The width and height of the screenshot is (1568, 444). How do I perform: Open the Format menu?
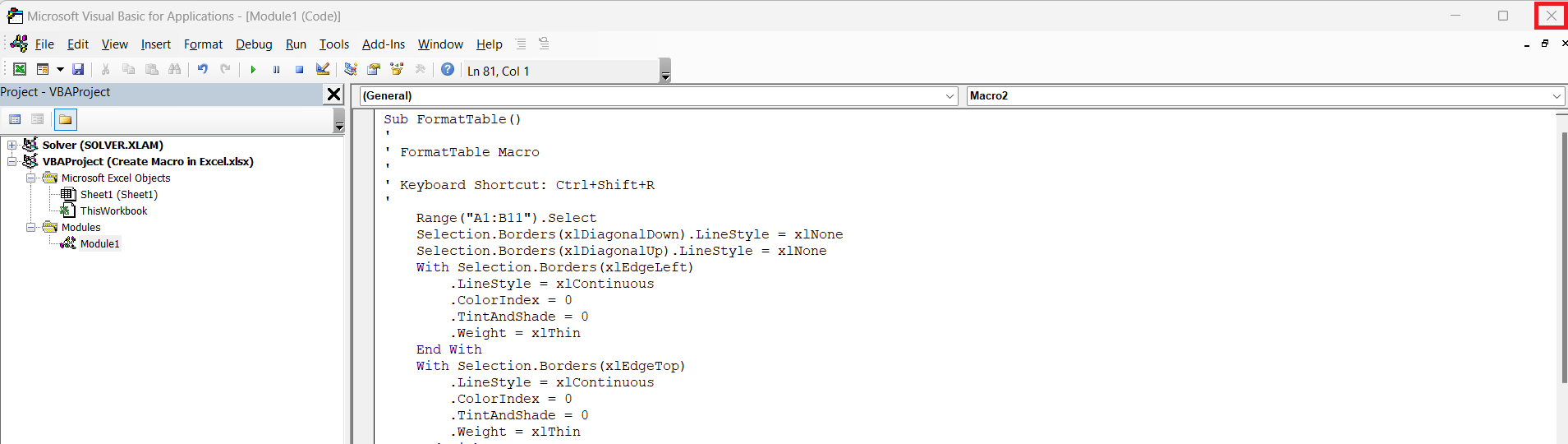(203, 44)
